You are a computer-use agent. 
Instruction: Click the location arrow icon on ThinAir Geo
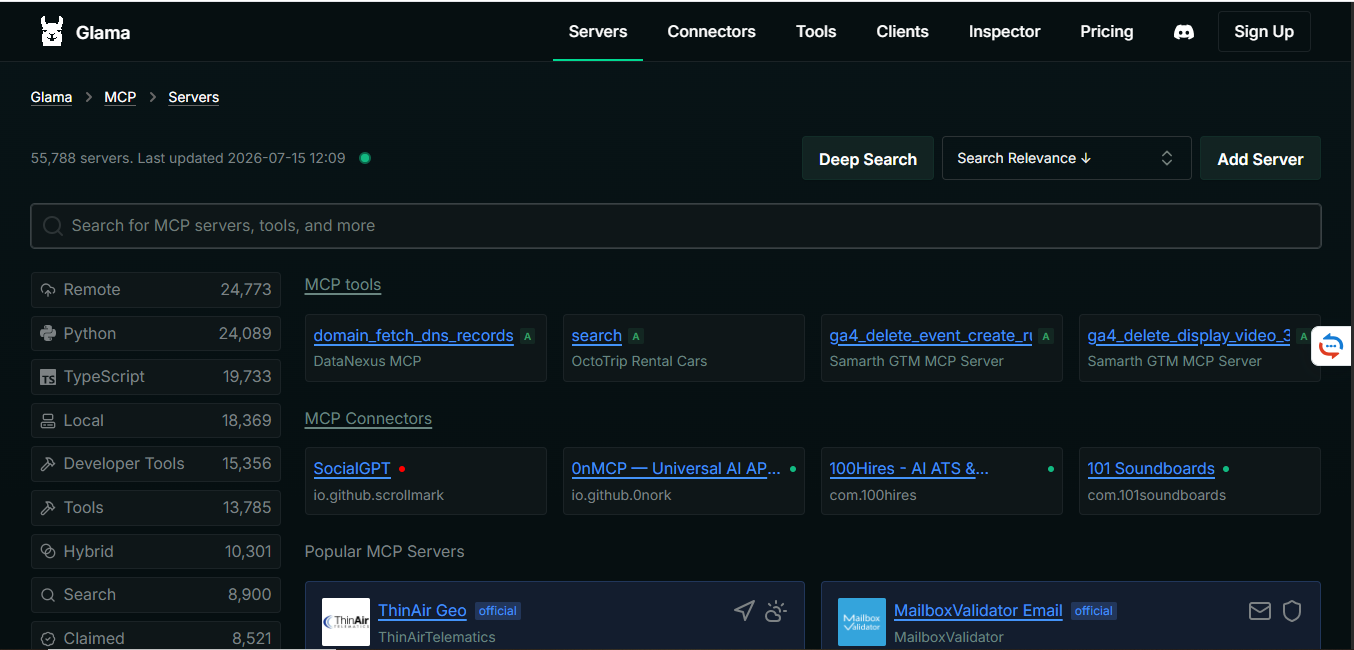coord(744,610)
